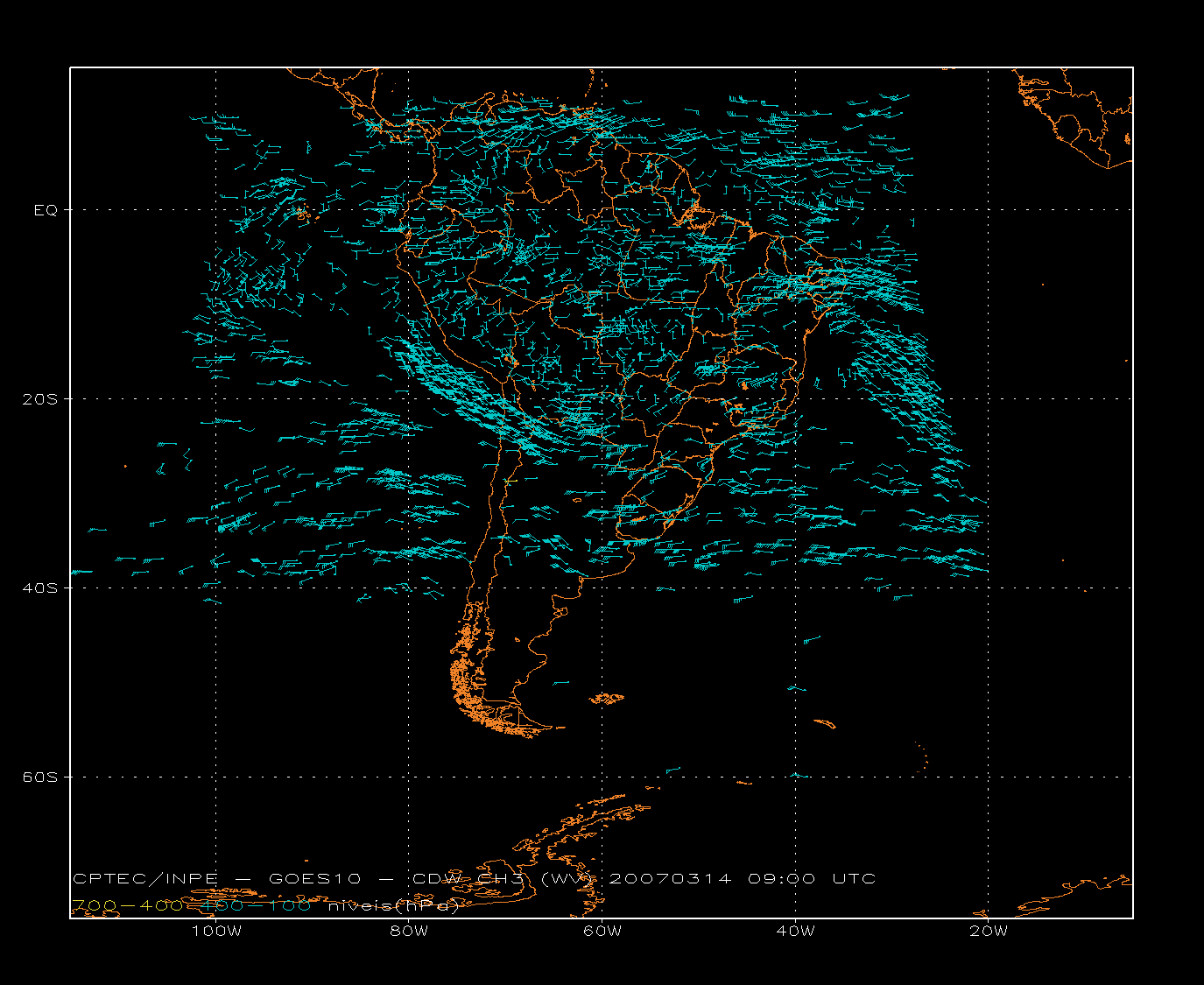Click the 20S latitude label
This screenshot has height=985, width=1204.
click(40, 399)
